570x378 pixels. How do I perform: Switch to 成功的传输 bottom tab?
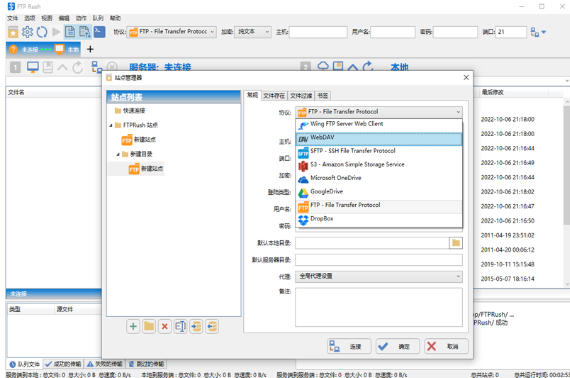pos(63,364)
